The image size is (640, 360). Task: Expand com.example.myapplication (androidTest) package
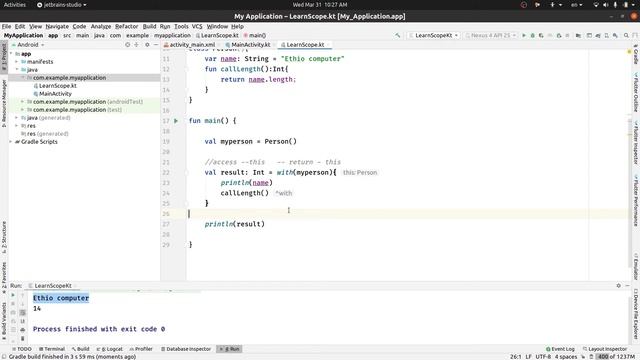(23, 102)
